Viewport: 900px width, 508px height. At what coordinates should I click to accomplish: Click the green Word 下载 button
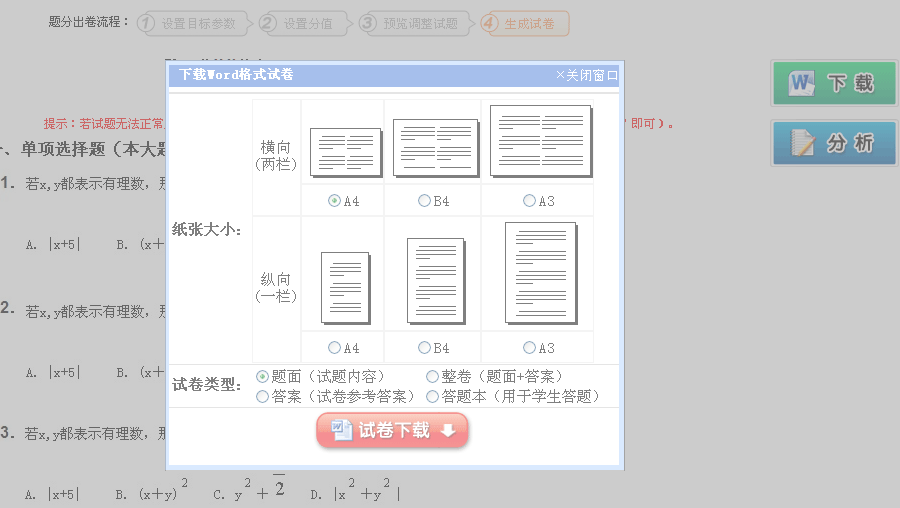834,83
